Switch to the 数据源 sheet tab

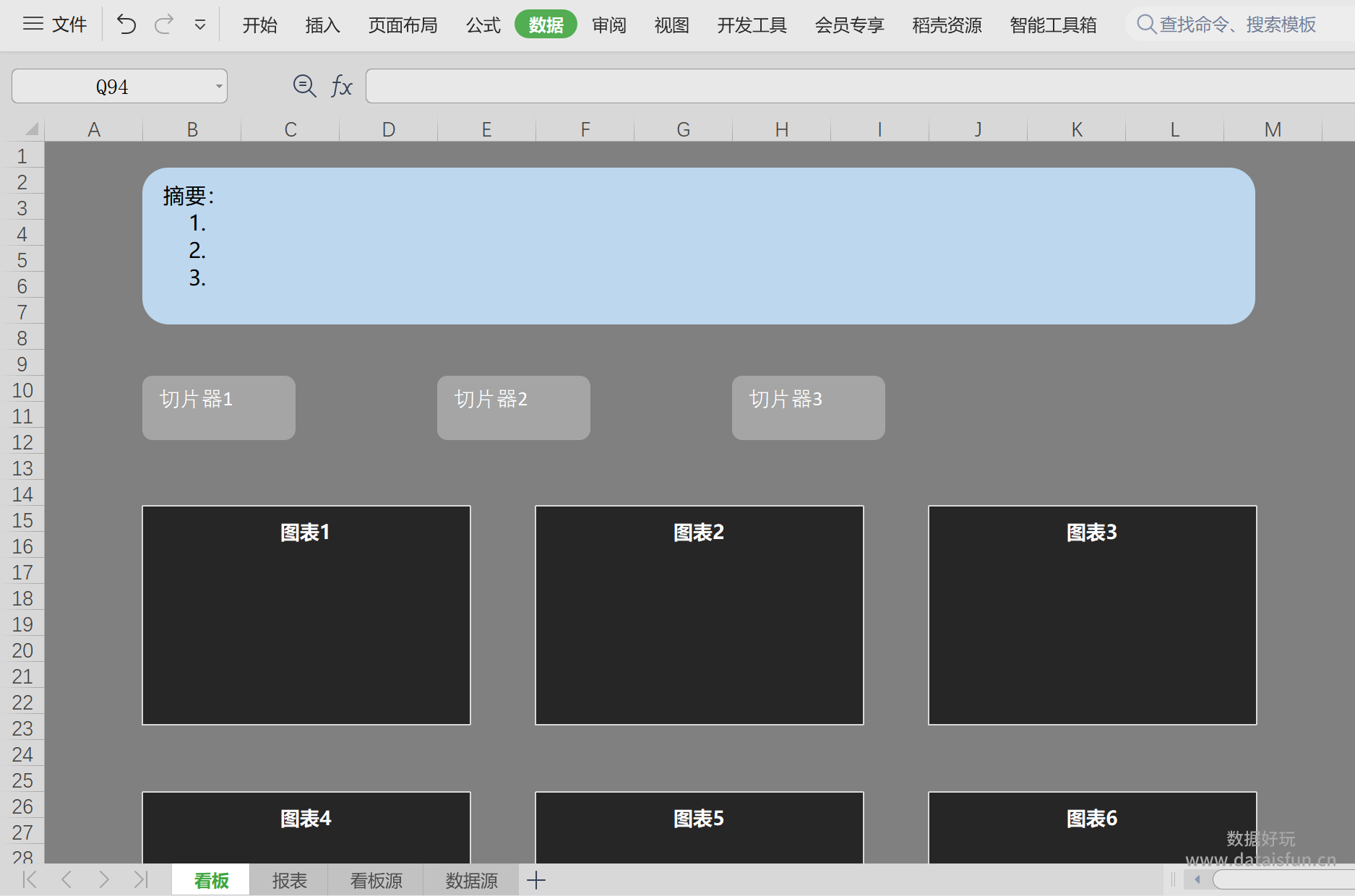471,880
